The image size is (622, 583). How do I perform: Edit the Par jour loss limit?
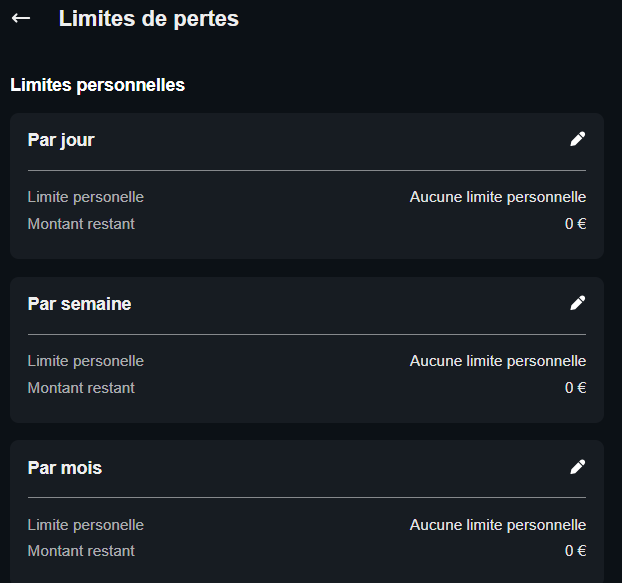pyautogui.click(x=577, y=139)
